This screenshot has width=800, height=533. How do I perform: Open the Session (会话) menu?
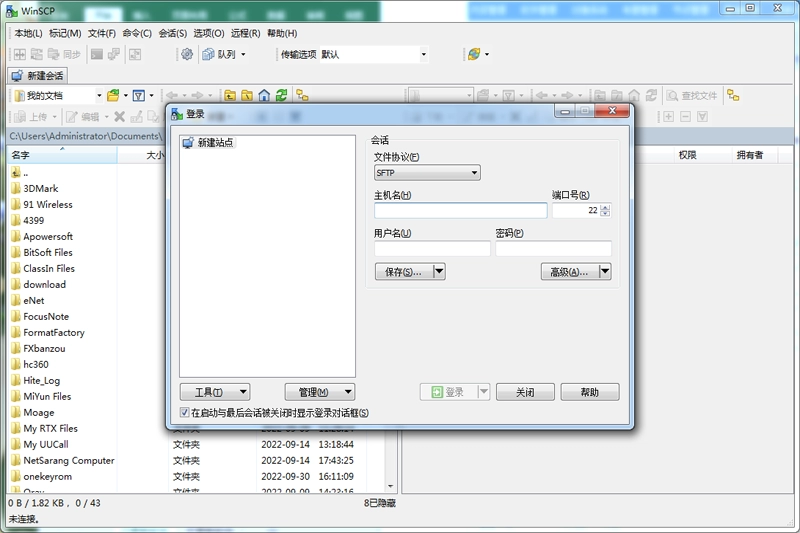(172, 33)
